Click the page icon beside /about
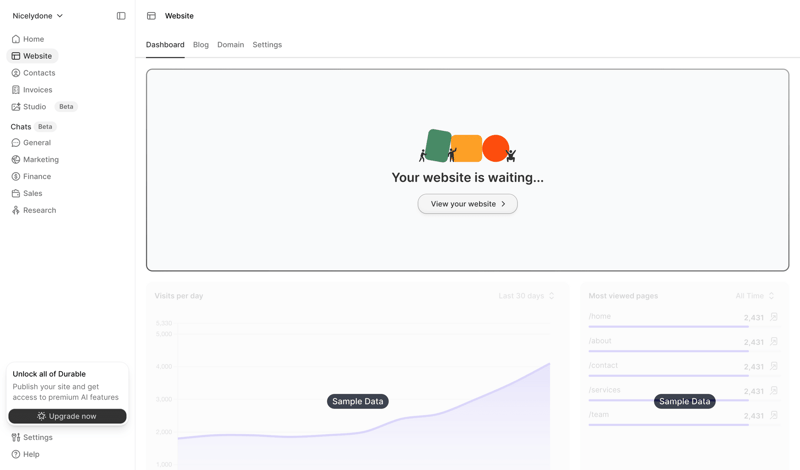 click(x=774, y=342)
